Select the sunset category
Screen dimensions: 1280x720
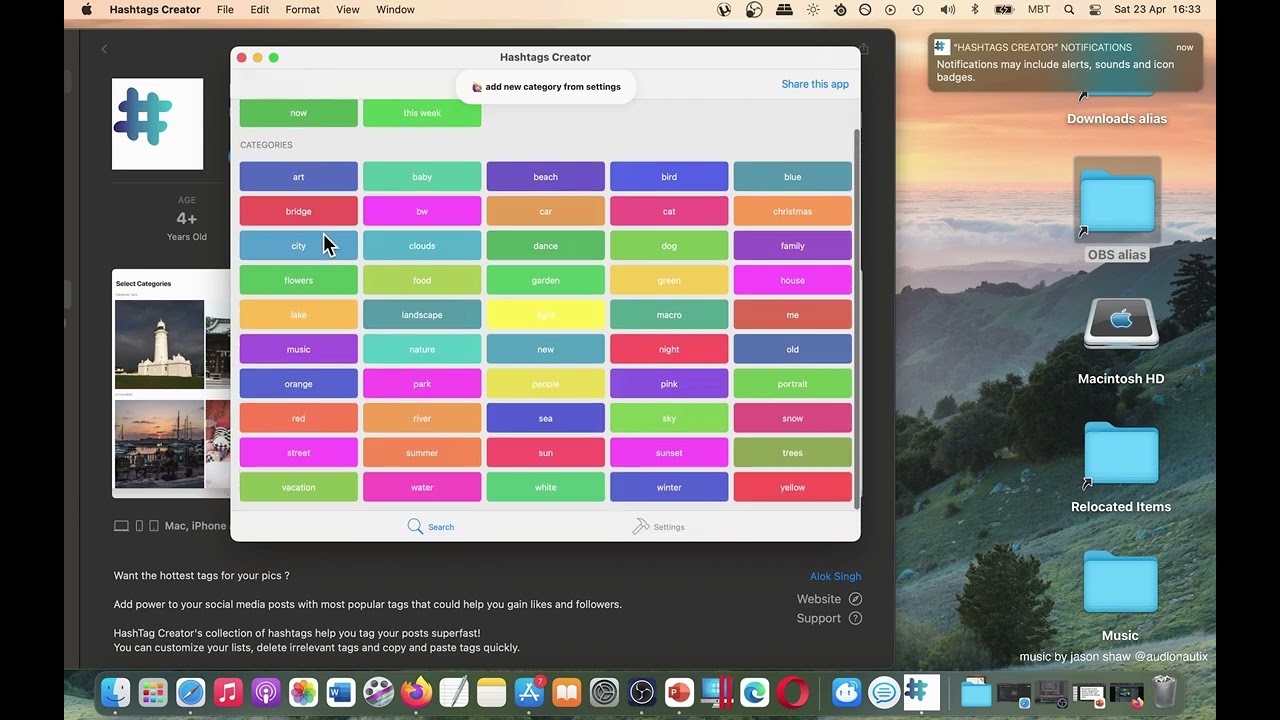click(x=669, y=453)
